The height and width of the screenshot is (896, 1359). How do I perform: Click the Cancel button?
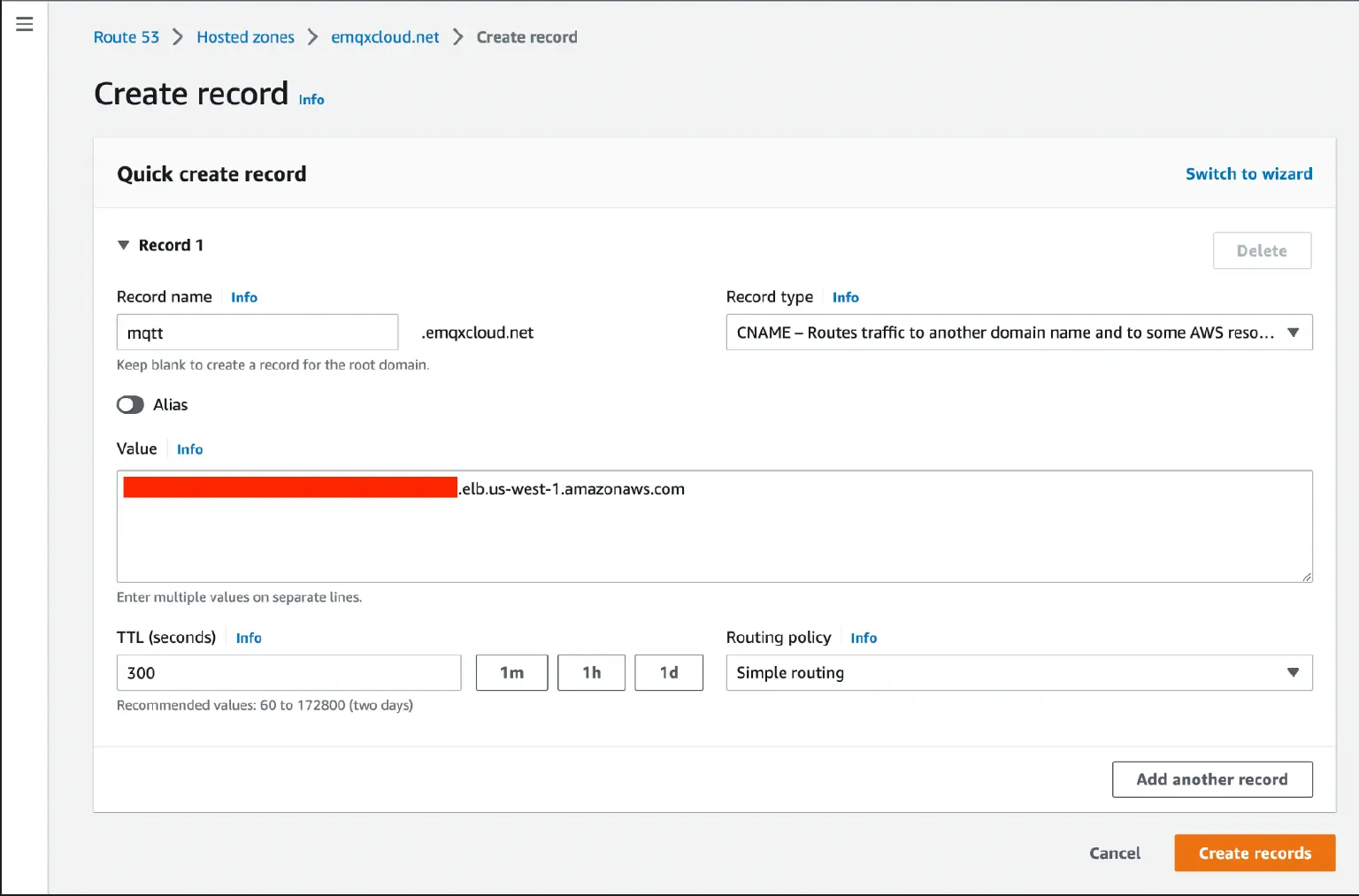pos(1114,853)
